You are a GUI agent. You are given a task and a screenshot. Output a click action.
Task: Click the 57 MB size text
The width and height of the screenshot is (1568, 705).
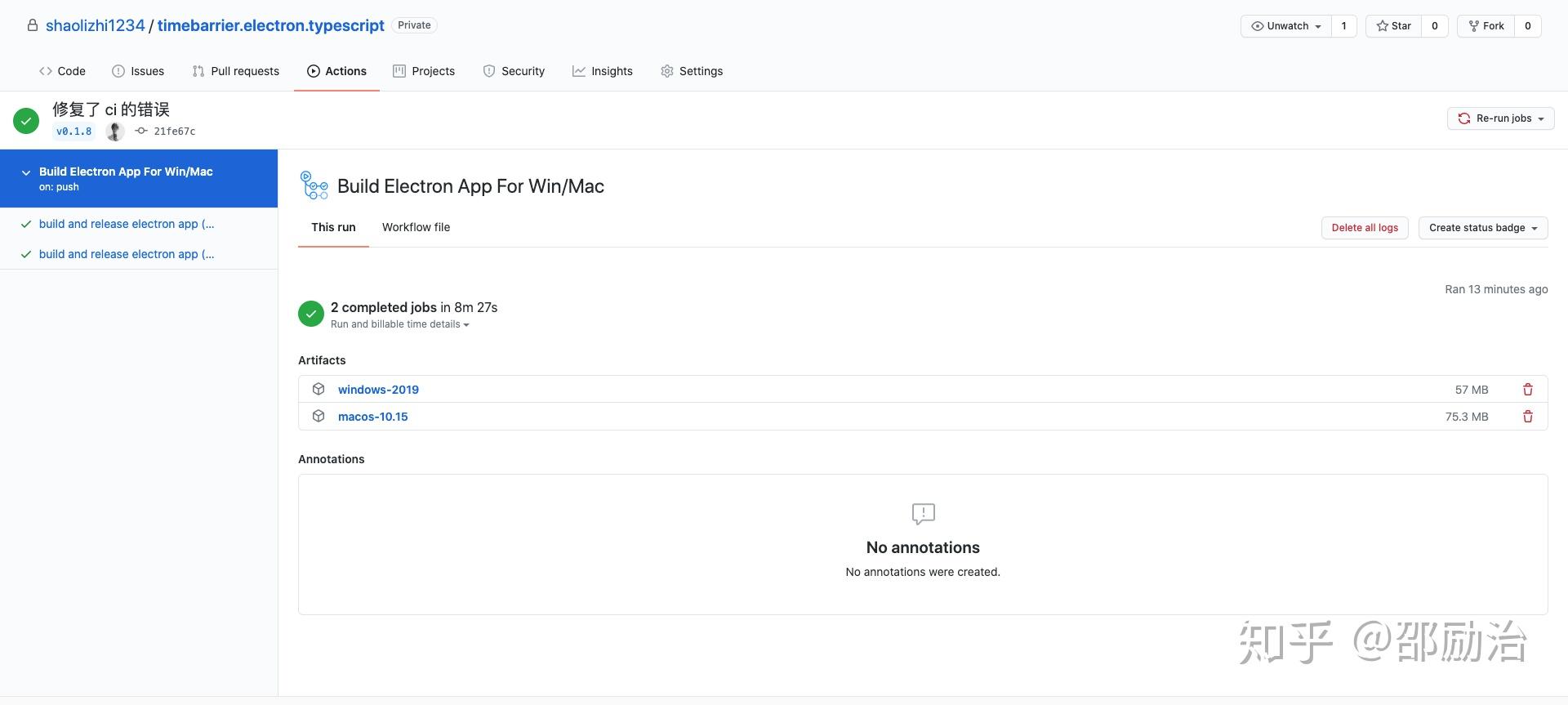click(1472, 390)
